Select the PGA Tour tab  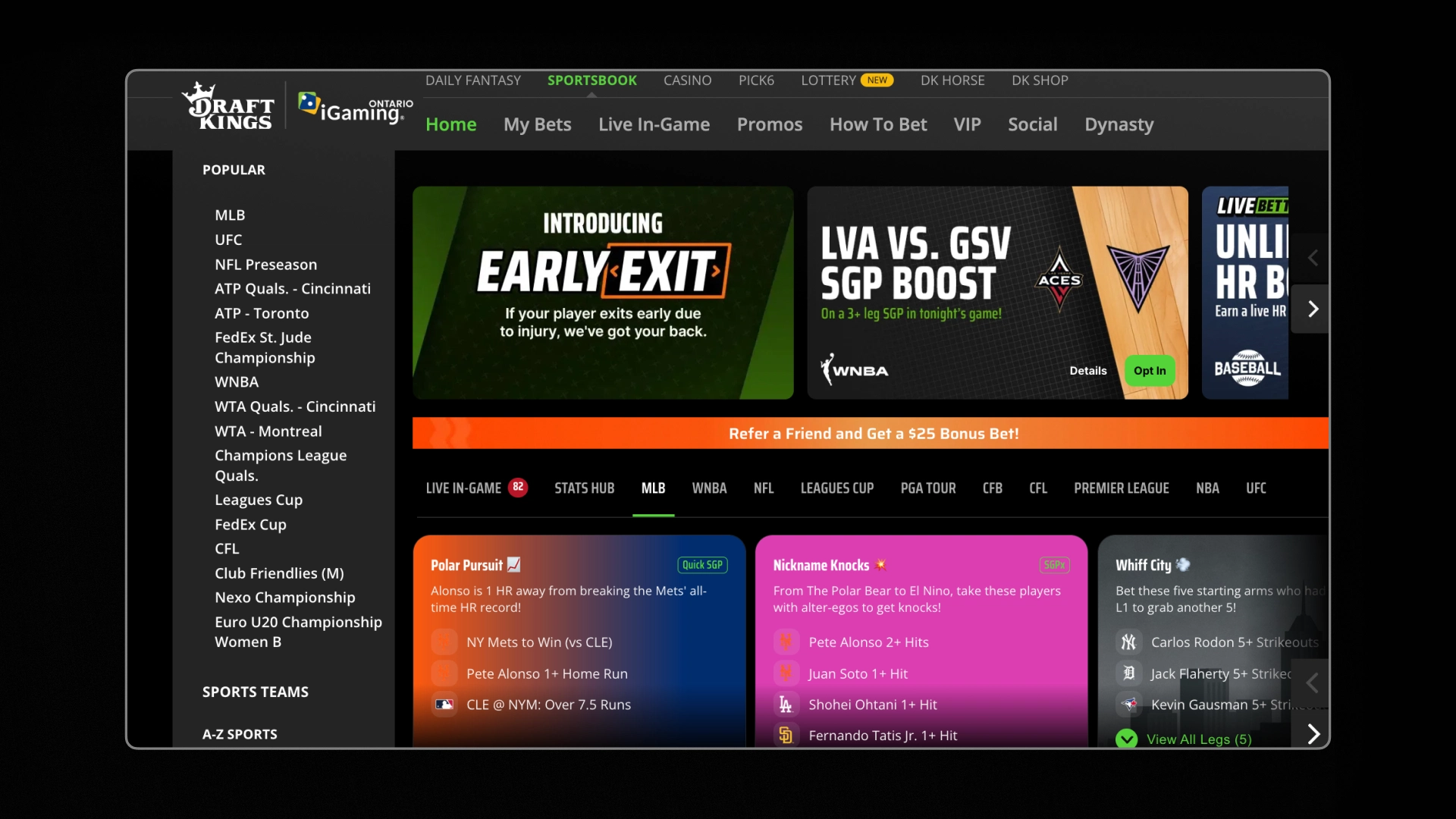click(928, 488)
